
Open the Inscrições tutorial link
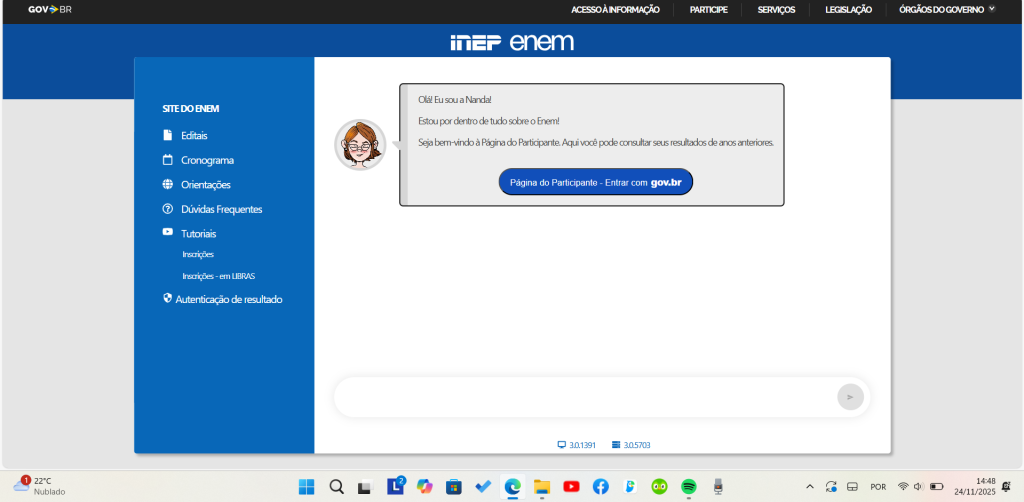click(198, 255)
